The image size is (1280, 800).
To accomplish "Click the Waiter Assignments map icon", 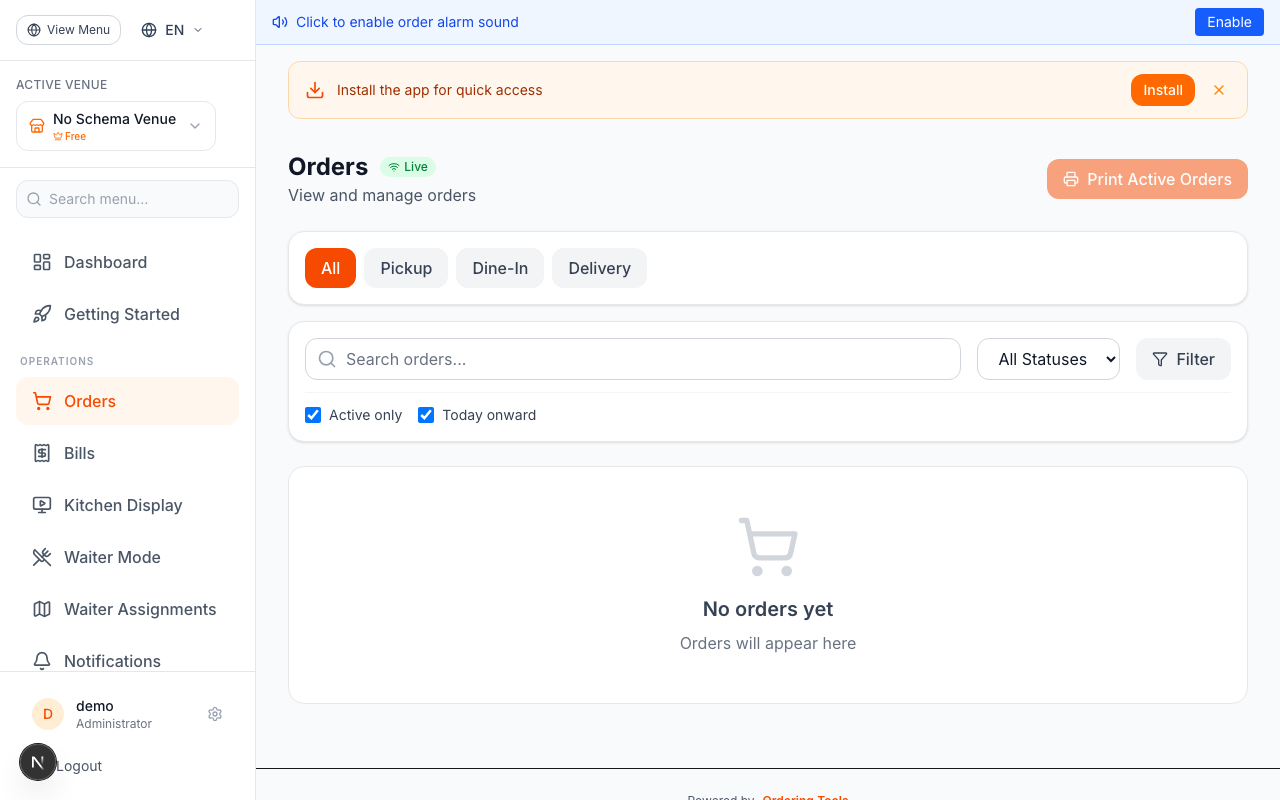I will pyautogui.click(x=42, y=609).
